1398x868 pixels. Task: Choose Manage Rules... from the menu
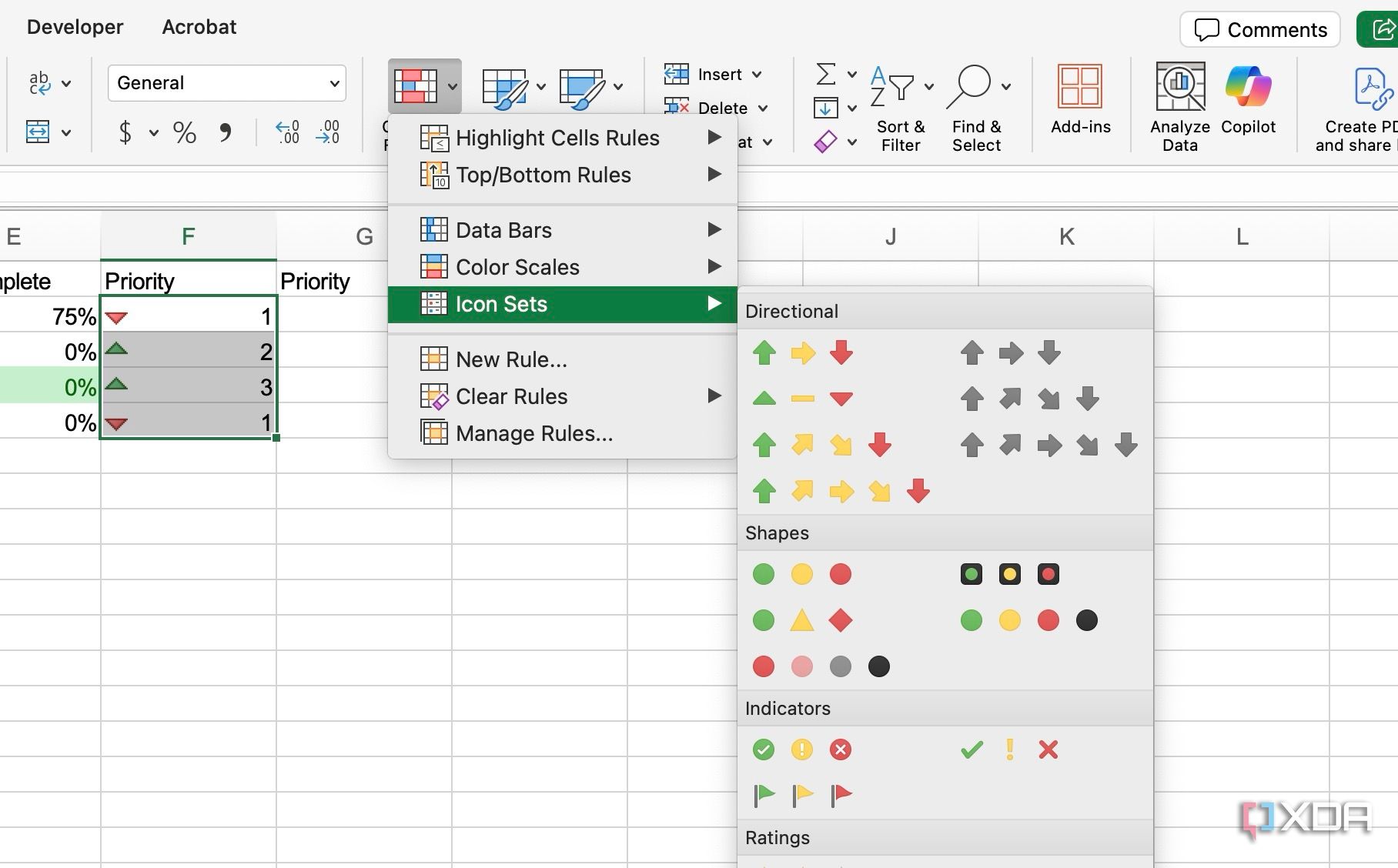click(x=563, y=433)
